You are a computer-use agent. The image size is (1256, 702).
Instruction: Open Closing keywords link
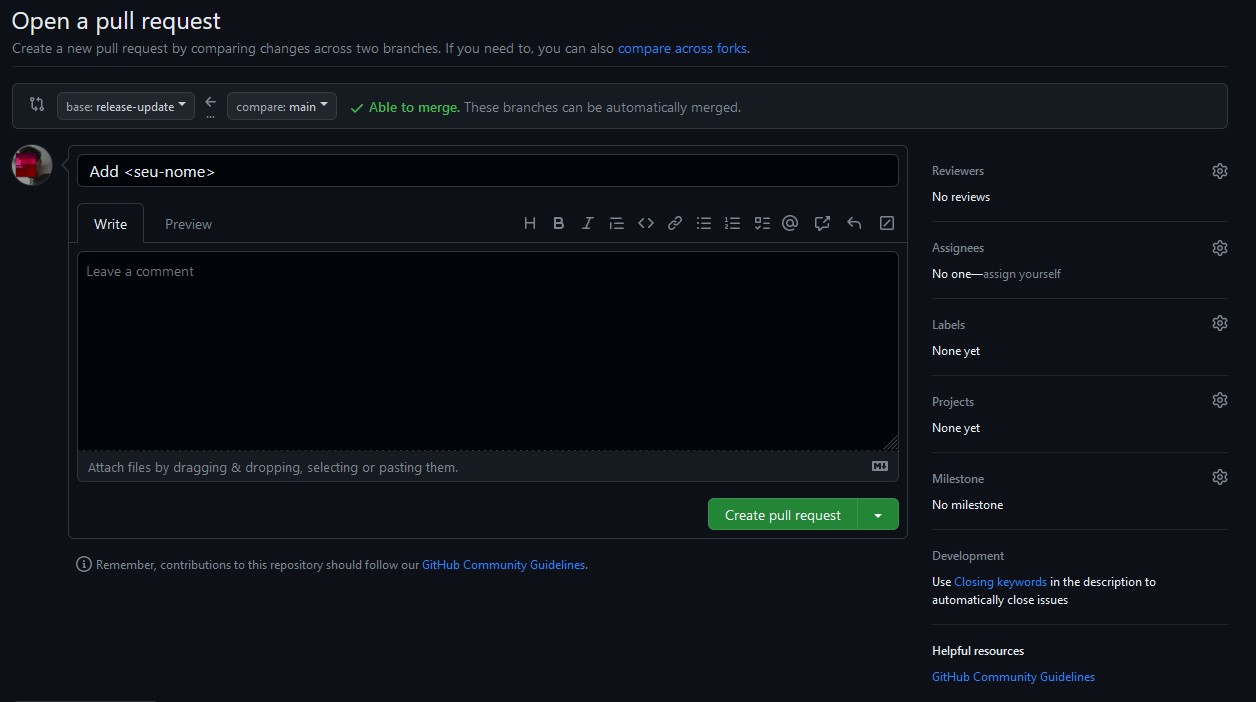[1000, 582]
